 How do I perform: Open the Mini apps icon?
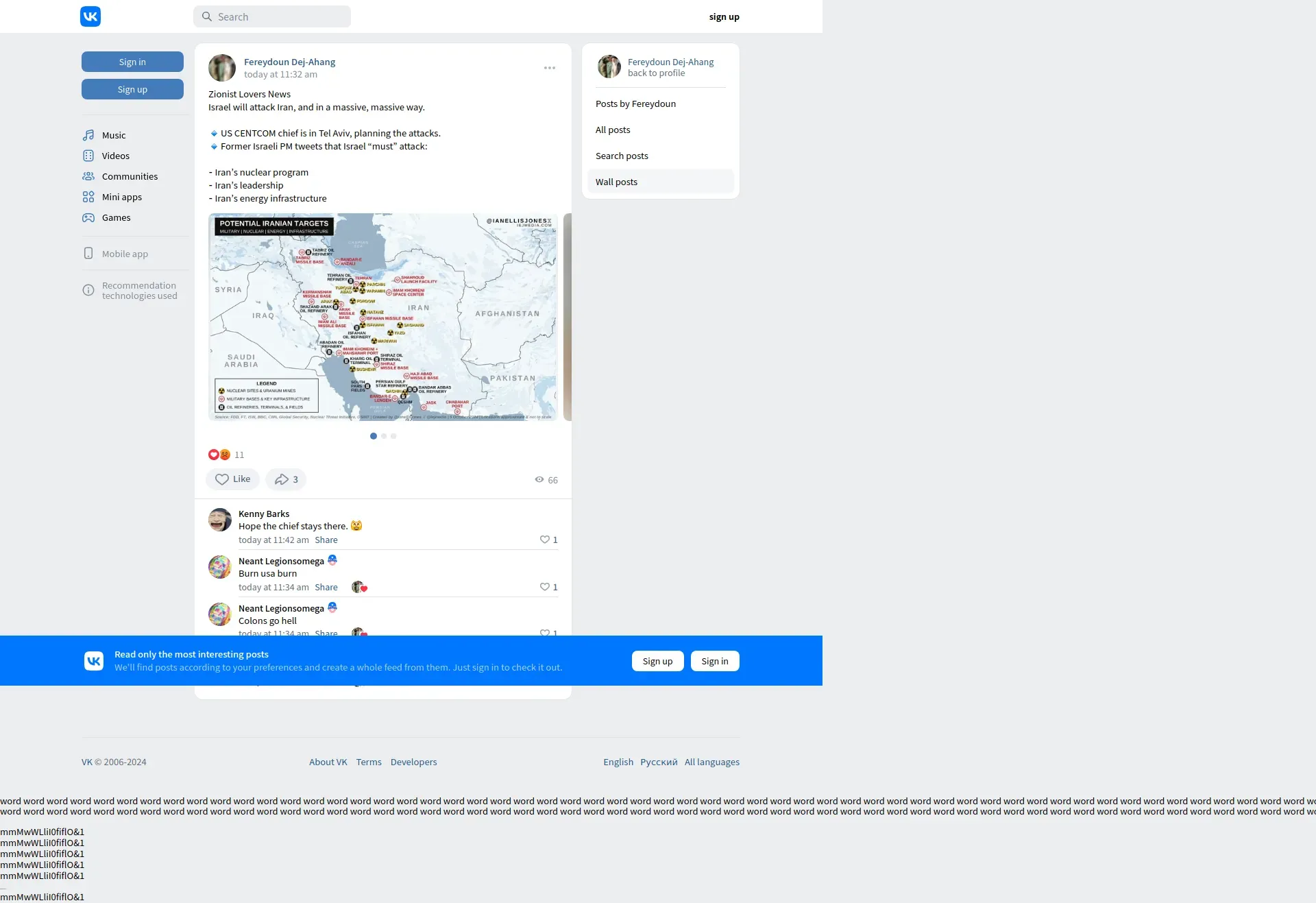(x=88, y=197)
